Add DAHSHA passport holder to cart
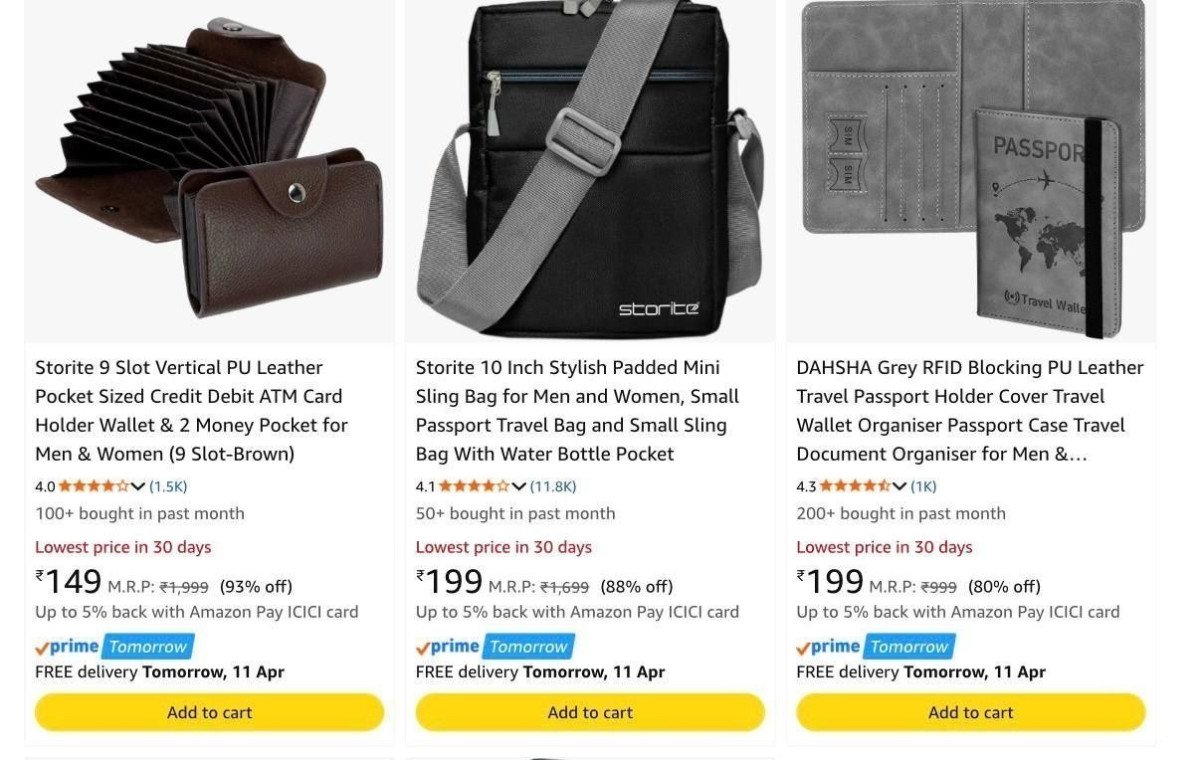The image size is (1200, 760). coord(970,713)
